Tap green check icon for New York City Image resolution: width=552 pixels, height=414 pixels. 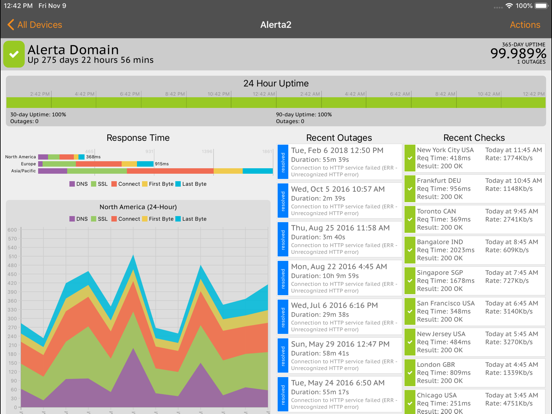(410, 158)
